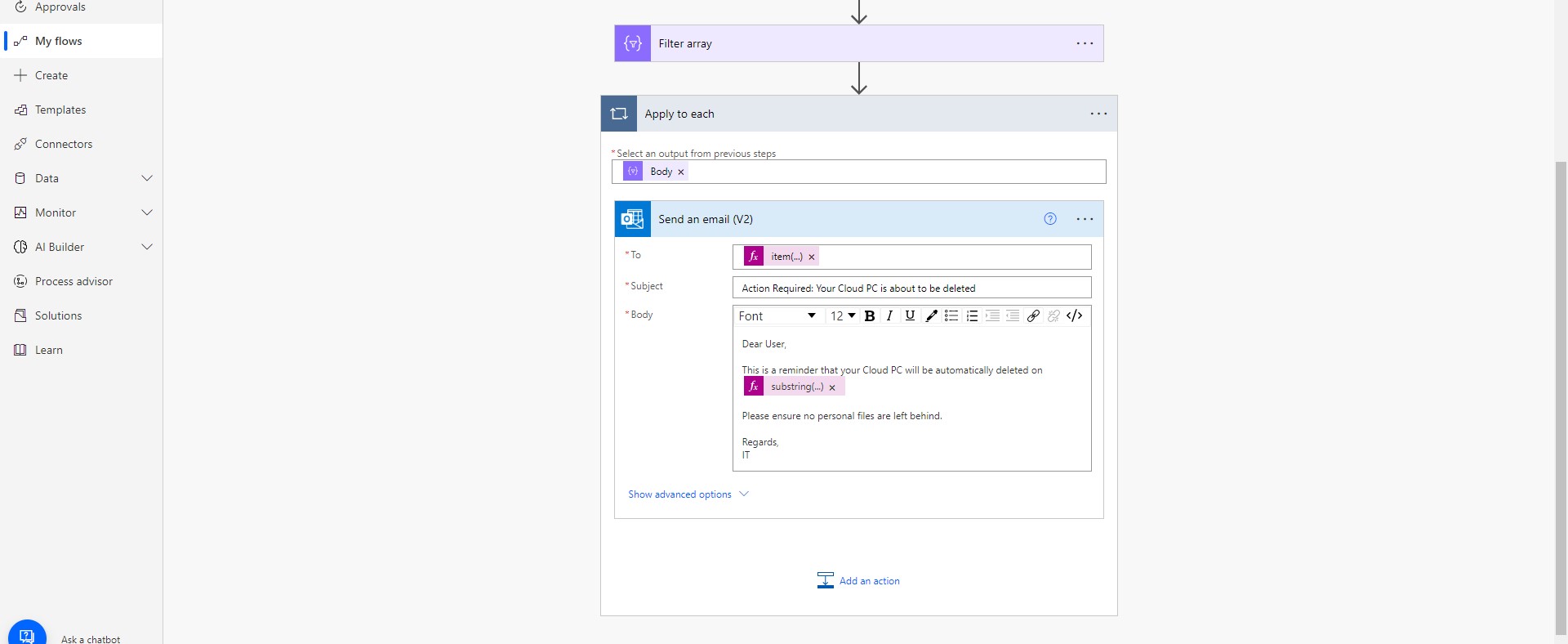Insert a hyperlink

pyautogui.click(x=1033, y=316)
